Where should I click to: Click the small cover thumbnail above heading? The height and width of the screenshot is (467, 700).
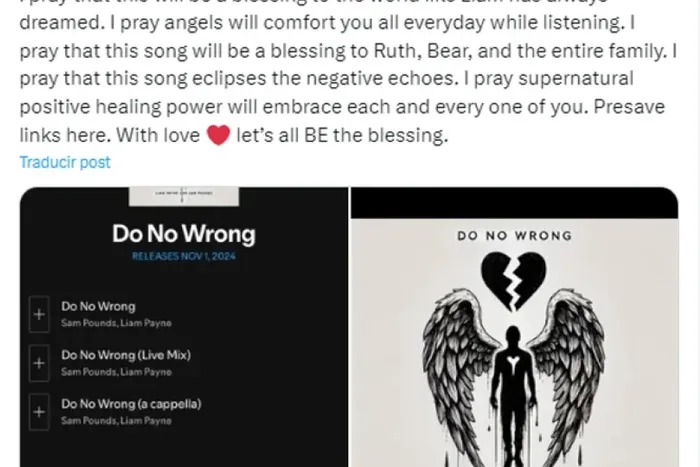[184, 196]
